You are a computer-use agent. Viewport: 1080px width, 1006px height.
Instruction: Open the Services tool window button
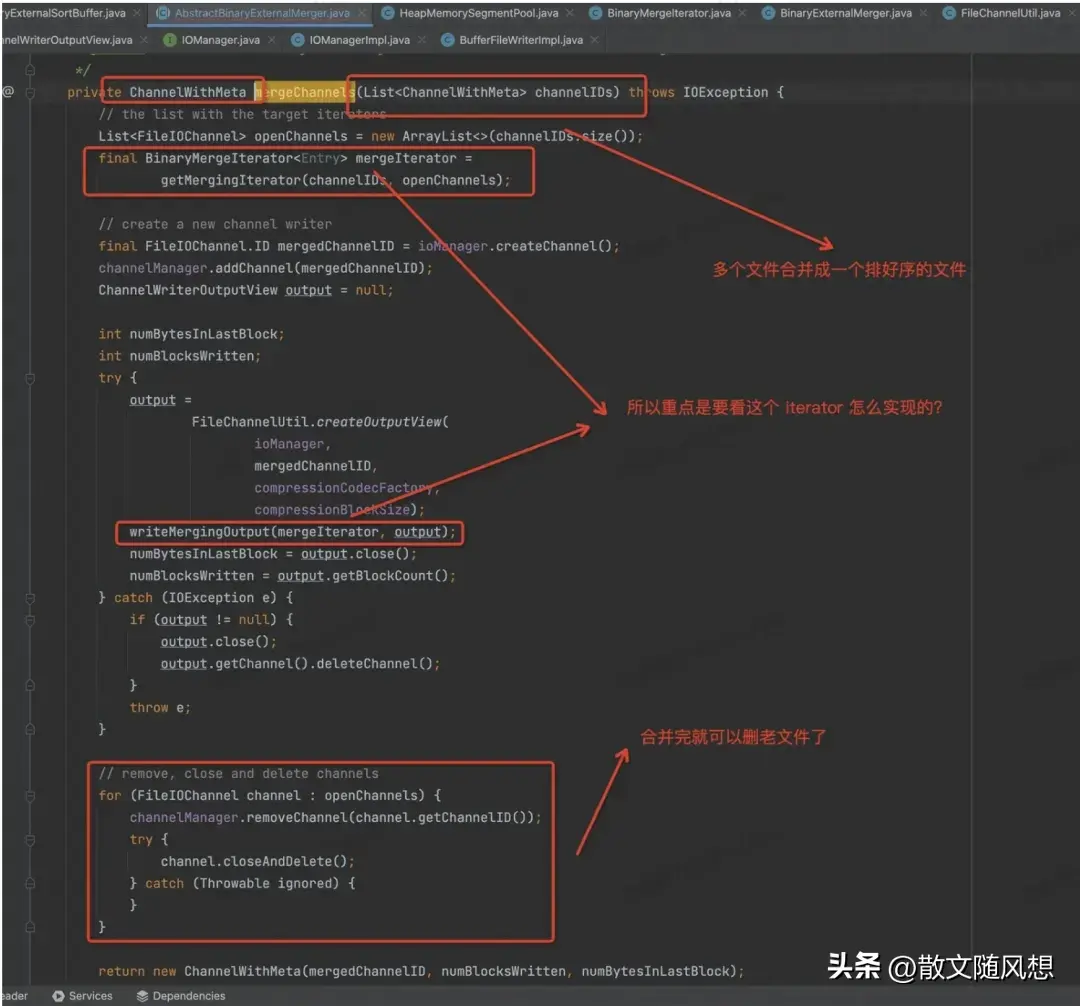tap(83, 996)
